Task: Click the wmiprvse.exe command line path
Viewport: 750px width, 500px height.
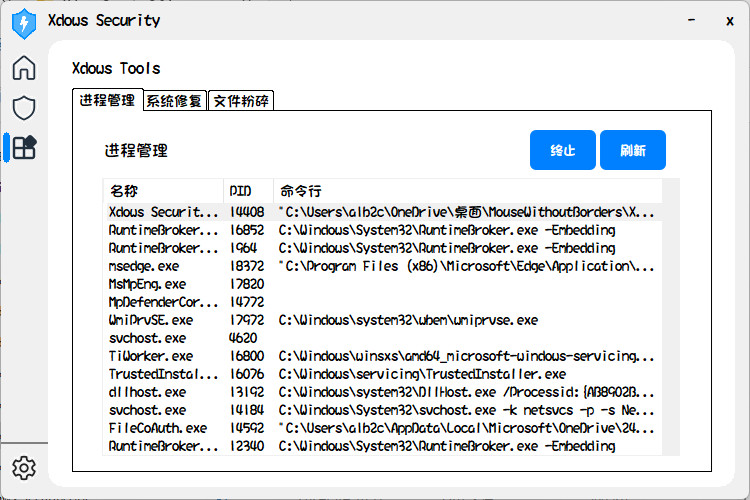Action: 408,320
